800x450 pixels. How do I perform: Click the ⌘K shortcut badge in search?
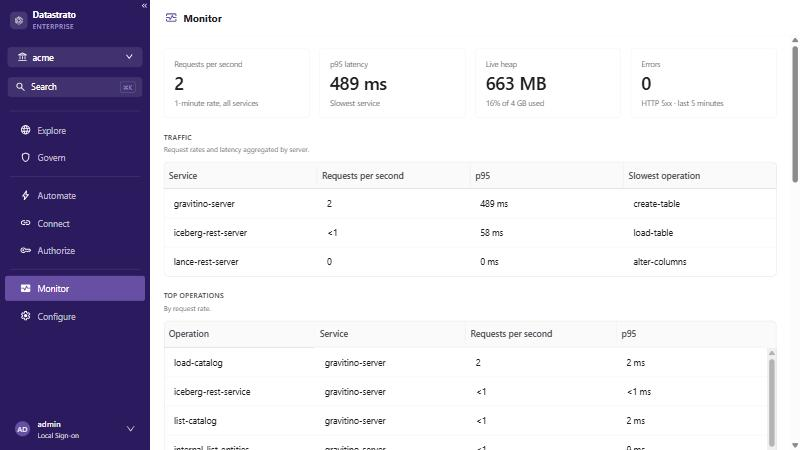tap(128, 87)
